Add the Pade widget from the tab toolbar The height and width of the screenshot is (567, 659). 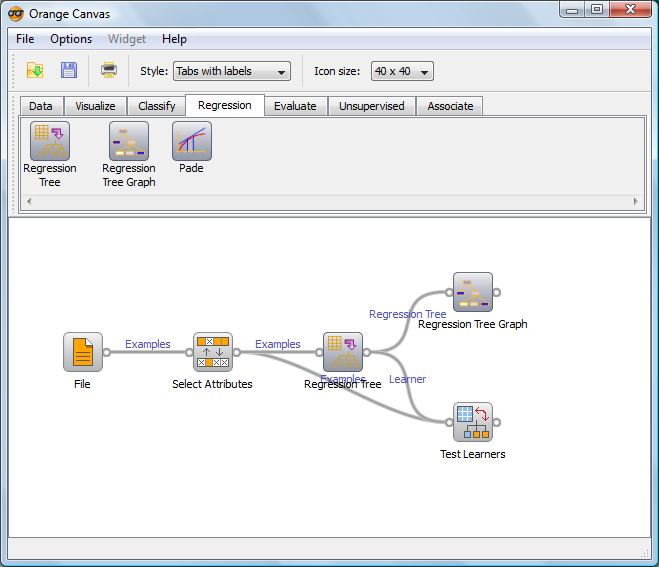pyautogui.click(x=192, y=141)
